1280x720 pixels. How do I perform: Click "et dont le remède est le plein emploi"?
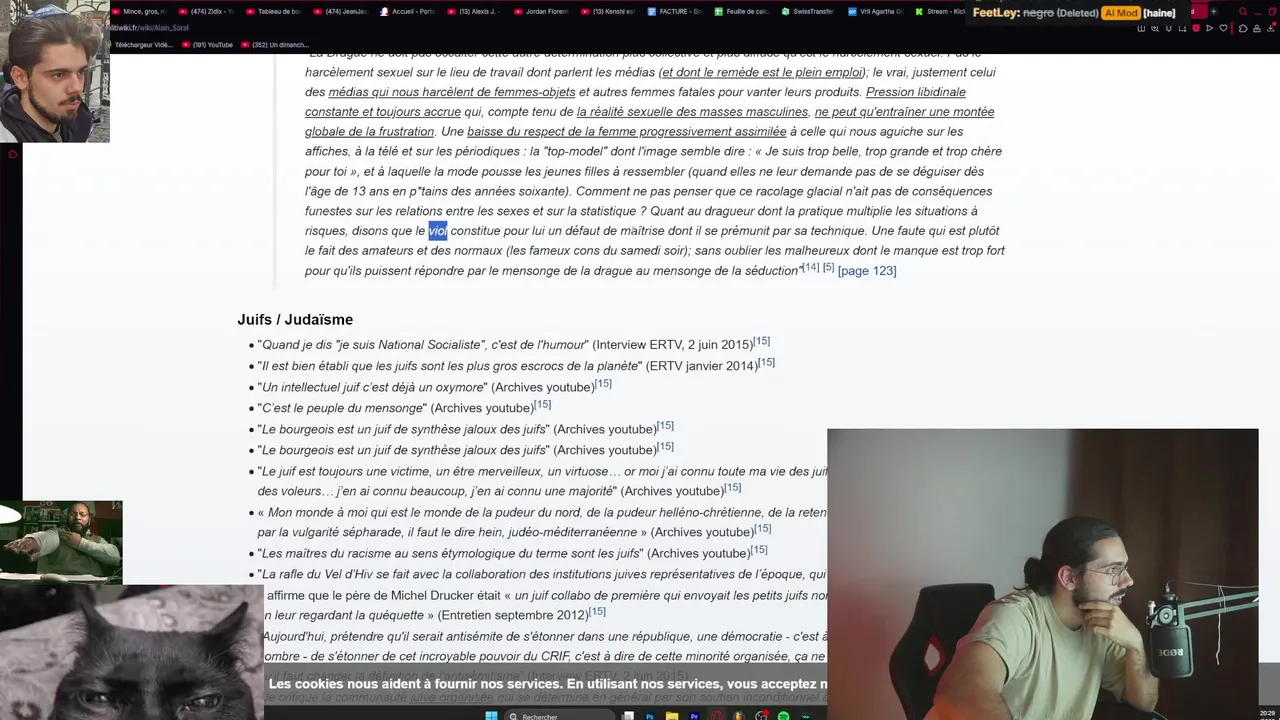(x=762, y=72)
